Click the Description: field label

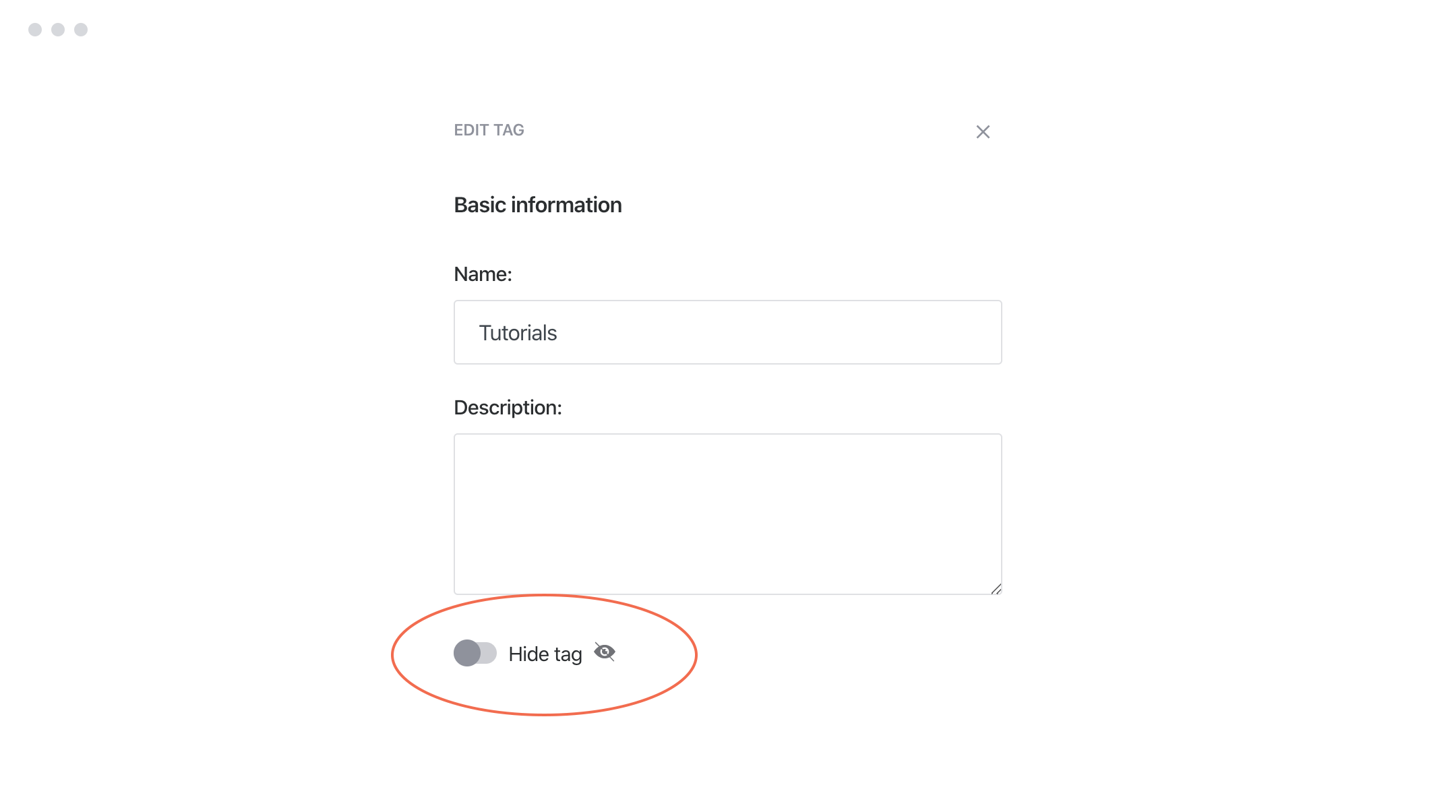[x=508, y=407]
